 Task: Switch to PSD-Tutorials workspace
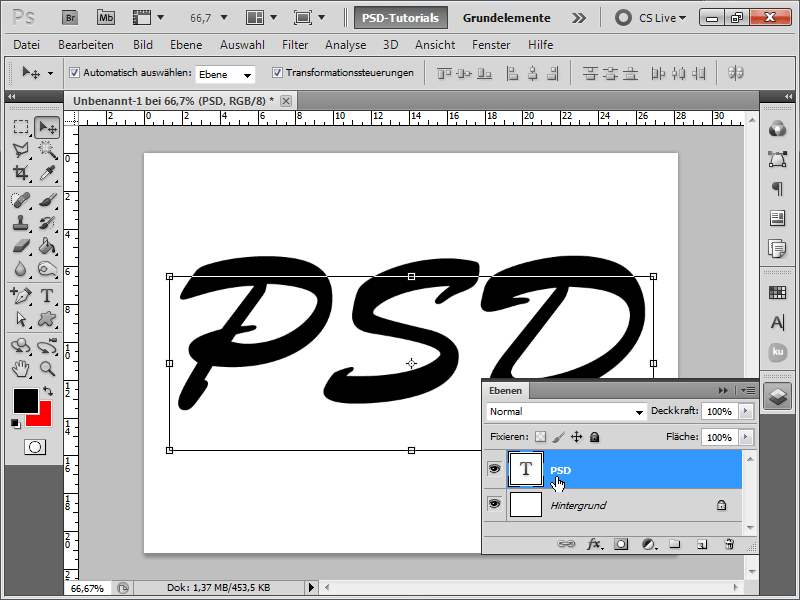[401, 18]
